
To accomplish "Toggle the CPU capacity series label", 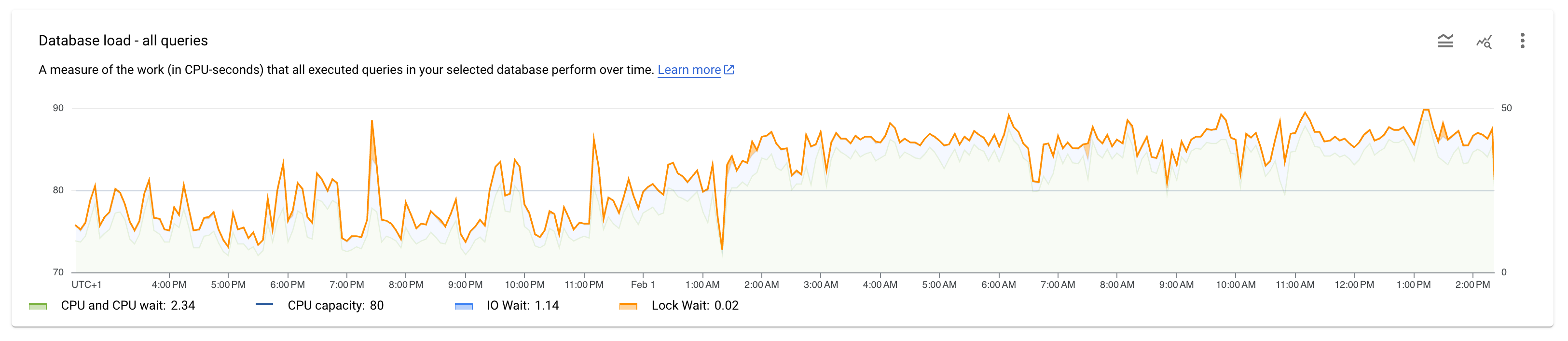I will (335, 306).
